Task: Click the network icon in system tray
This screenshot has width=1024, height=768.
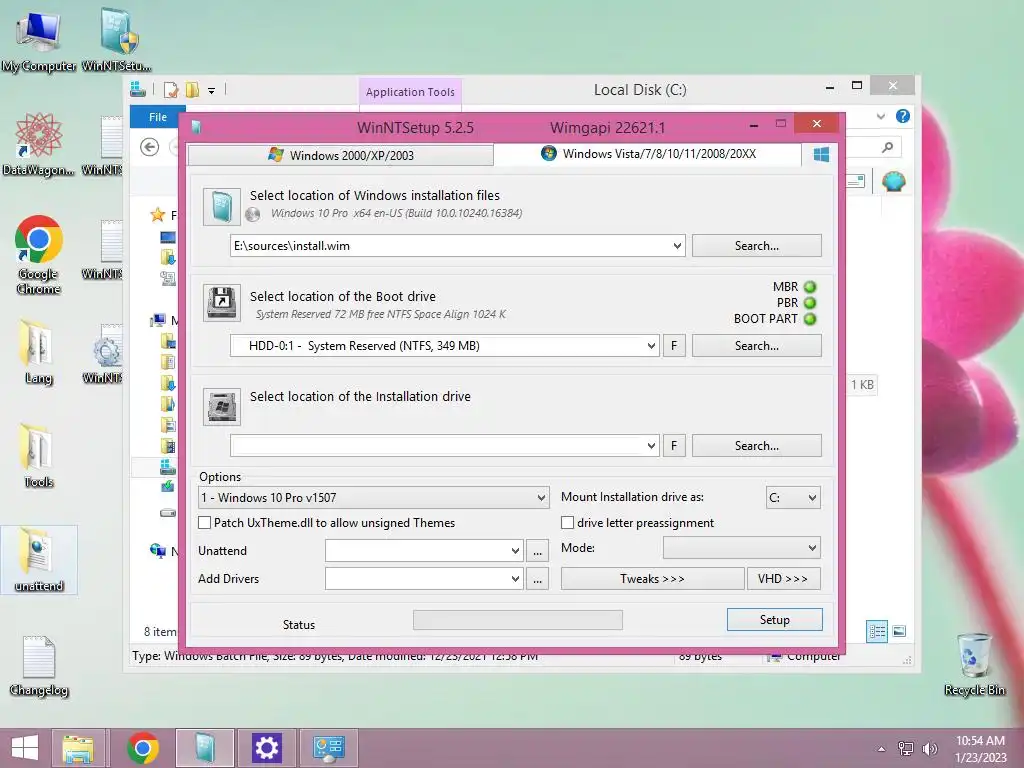Action: point(905,749)
